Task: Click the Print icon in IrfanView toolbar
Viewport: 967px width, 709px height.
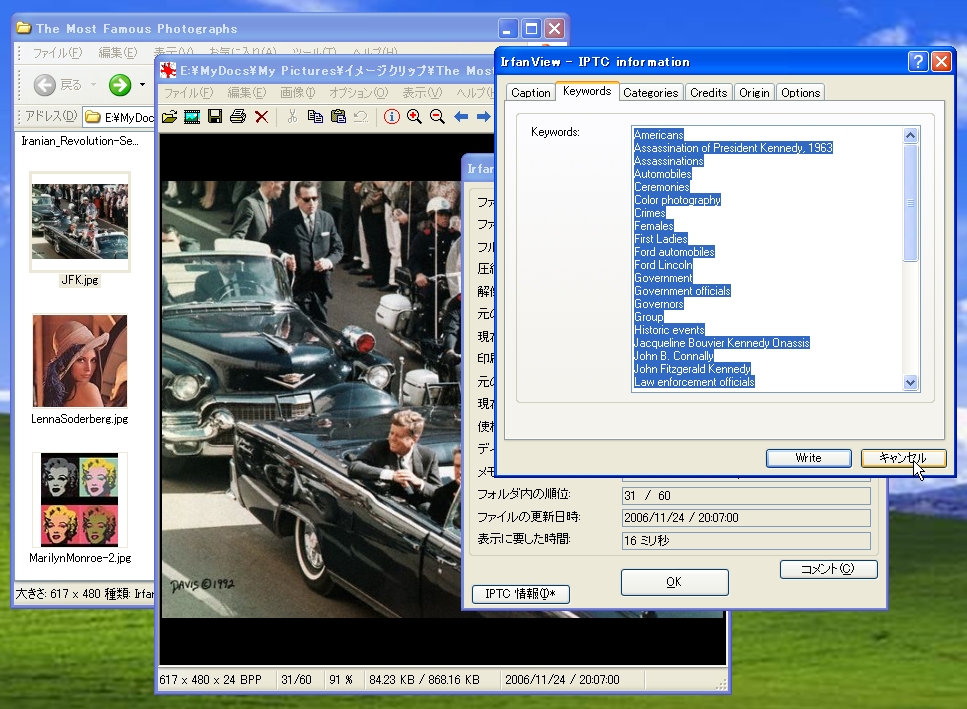Action: click(237, 116)
